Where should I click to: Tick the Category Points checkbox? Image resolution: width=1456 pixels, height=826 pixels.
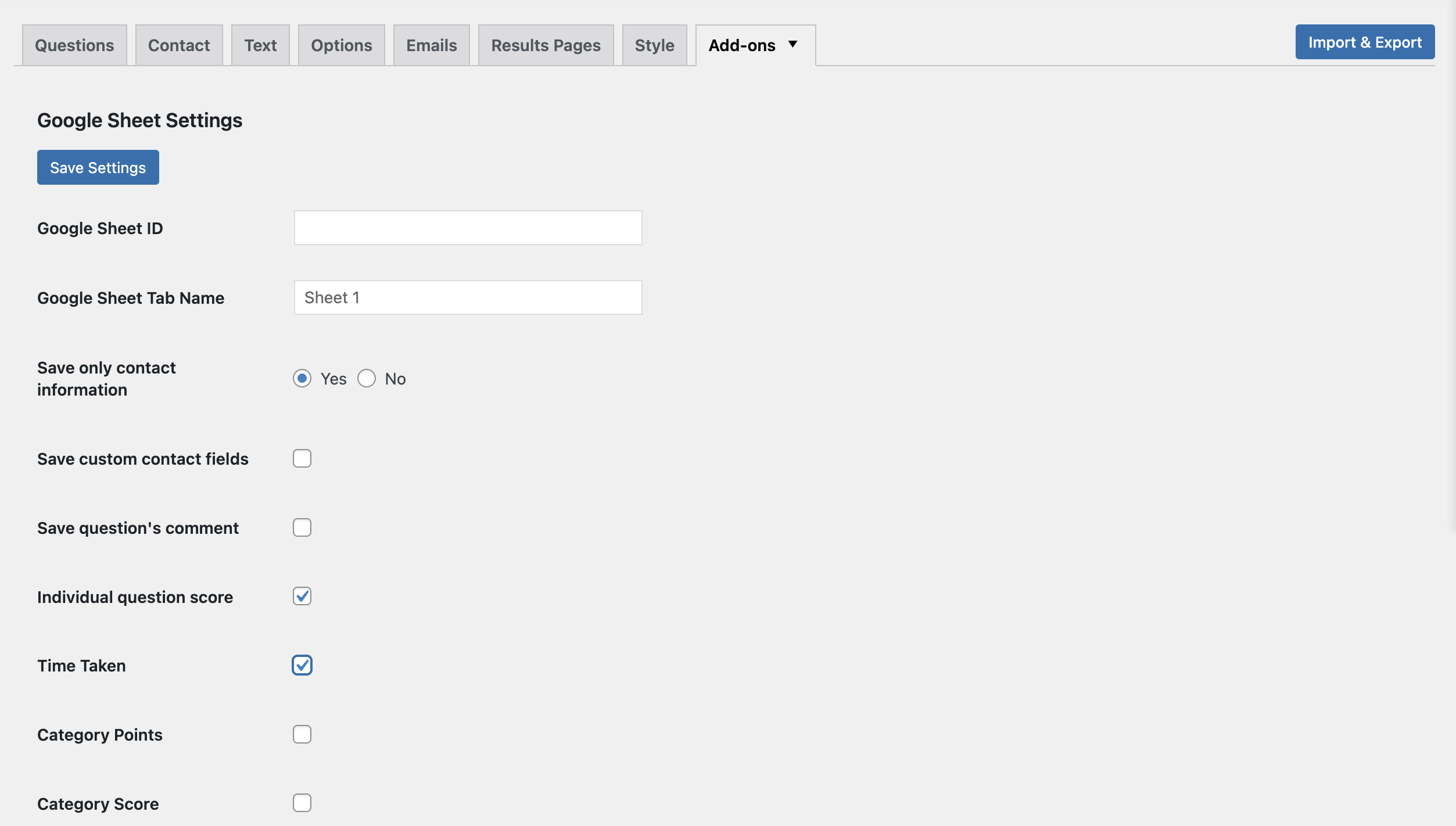pos(302,734)
